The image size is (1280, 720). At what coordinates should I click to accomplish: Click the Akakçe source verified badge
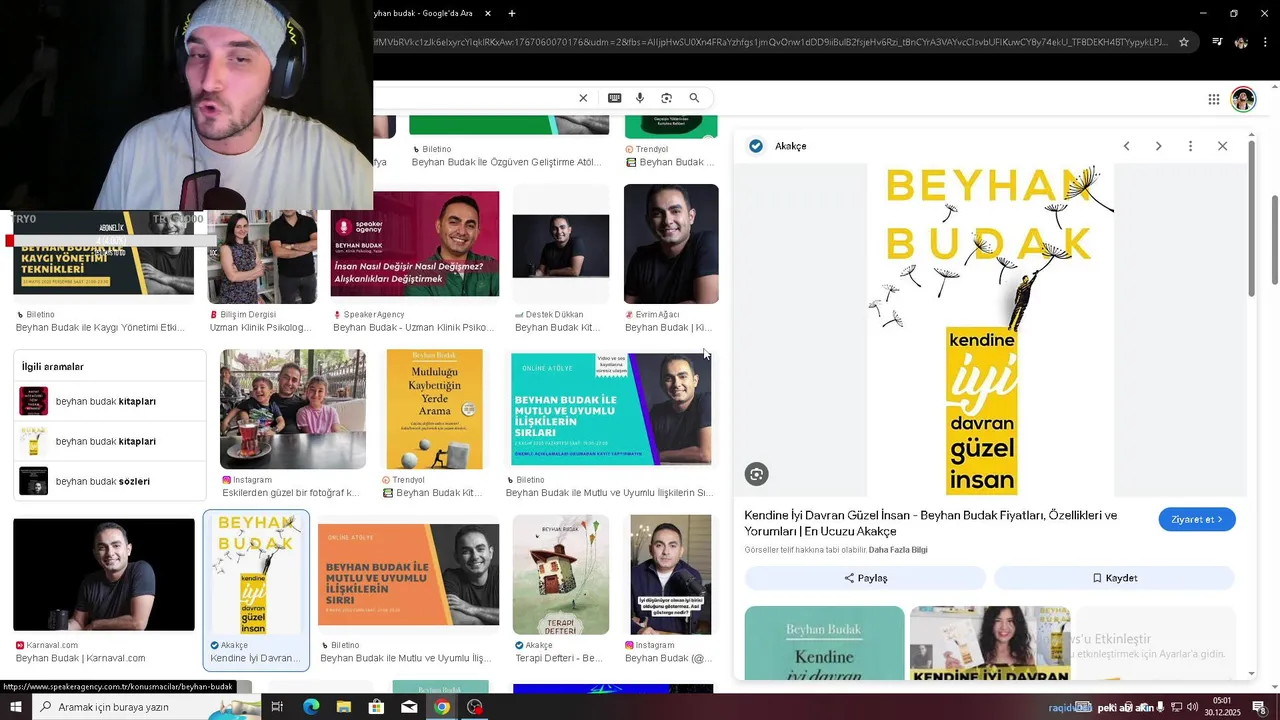(x=756, y=146)
